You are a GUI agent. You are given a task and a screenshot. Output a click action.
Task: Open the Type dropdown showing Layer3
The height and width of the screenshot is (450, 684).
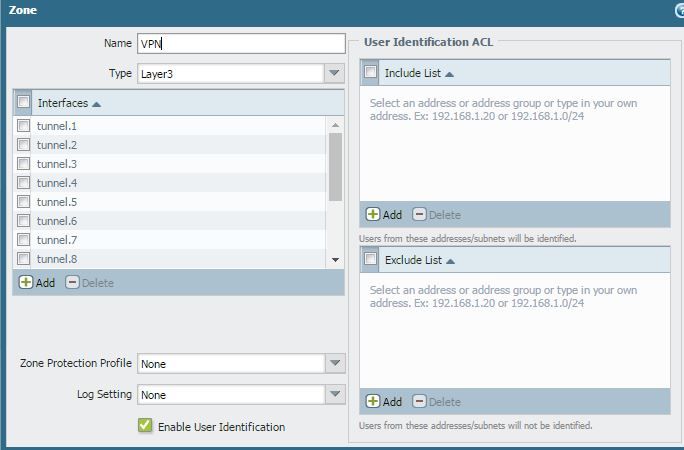(335, 74)
